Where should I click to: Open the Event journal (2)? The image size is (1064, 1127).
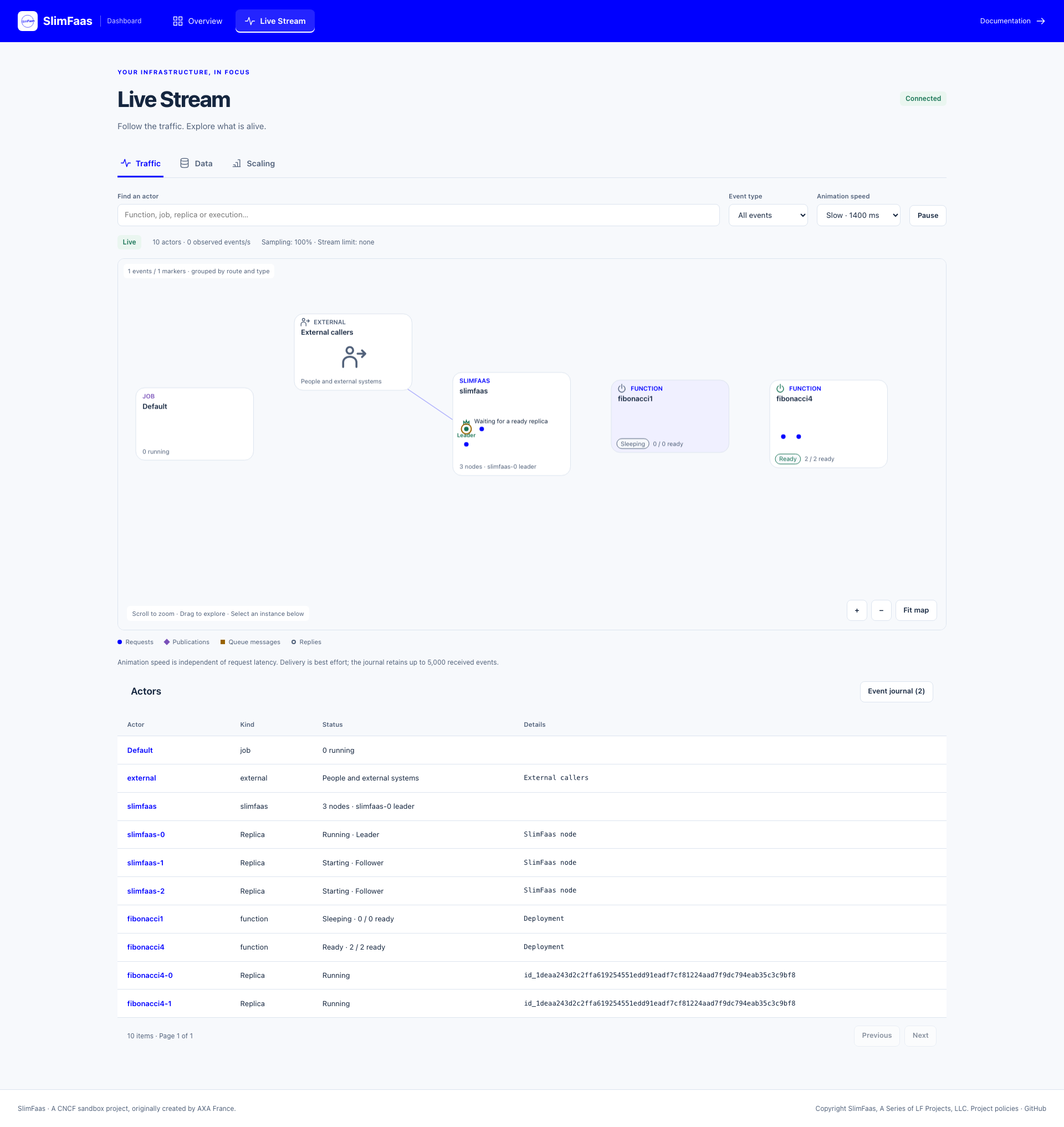tap(896, 691)
